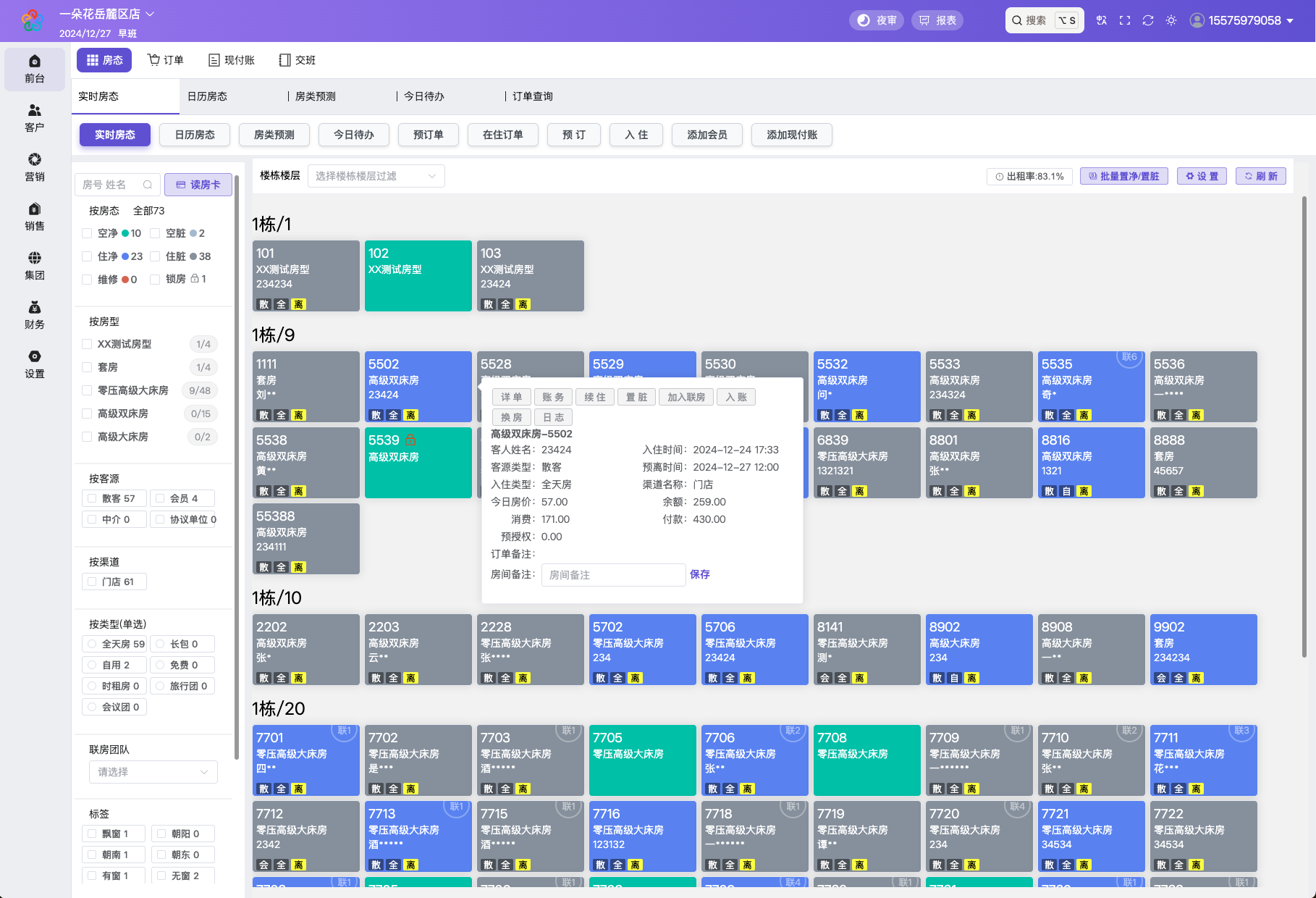Open the 财务 finance sidebar icon

coord(34,315)
